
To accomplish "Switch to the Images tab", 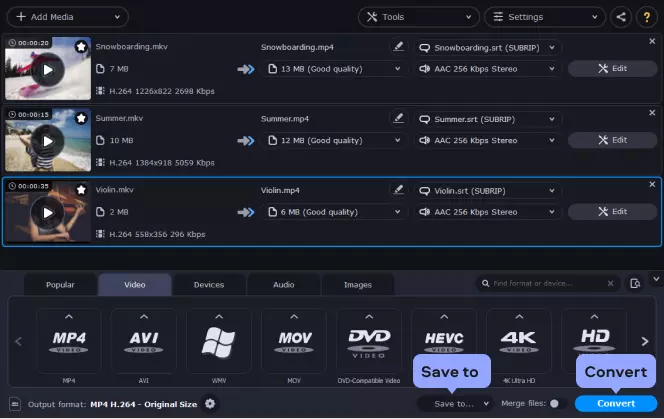I will pyautogui.click(x=358, y=285).
